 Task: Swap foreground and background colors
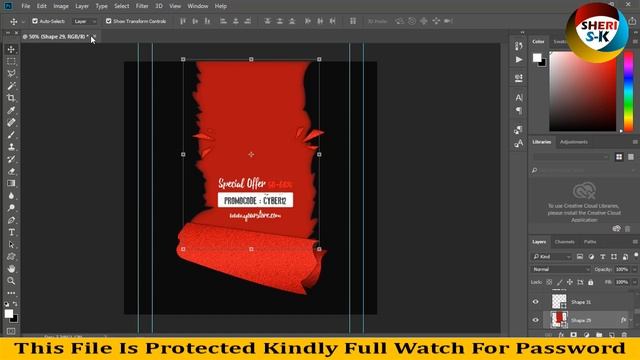15,304
